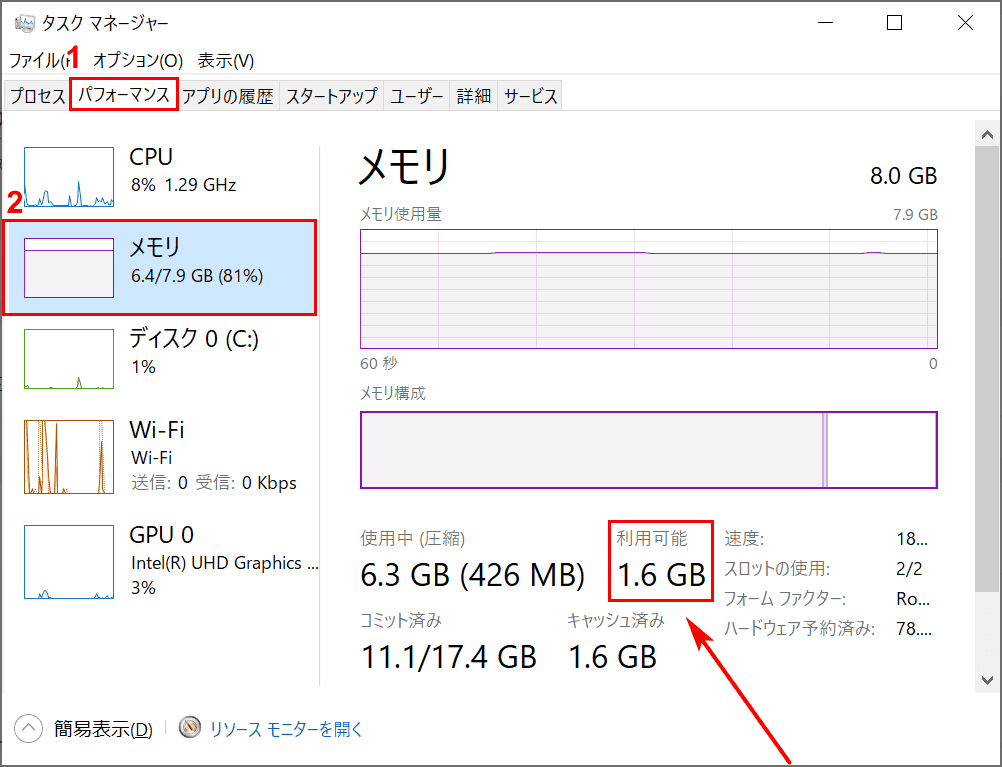
Task: Open the GPU 0 graph item
Action: pos(160,561)
